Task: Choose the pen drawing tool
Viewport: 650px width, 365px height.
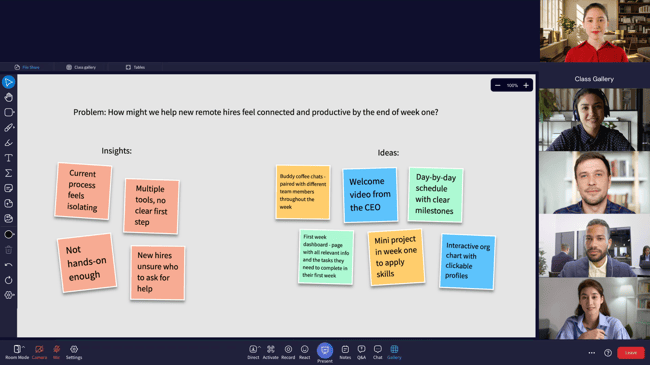Action: point(8,128)
